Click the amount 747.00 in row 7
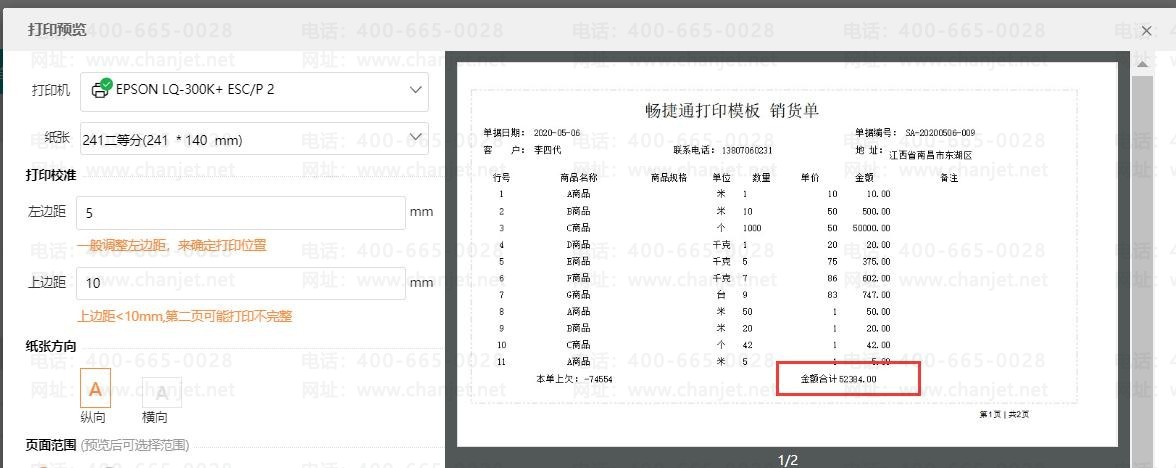 tap(875, 295)
